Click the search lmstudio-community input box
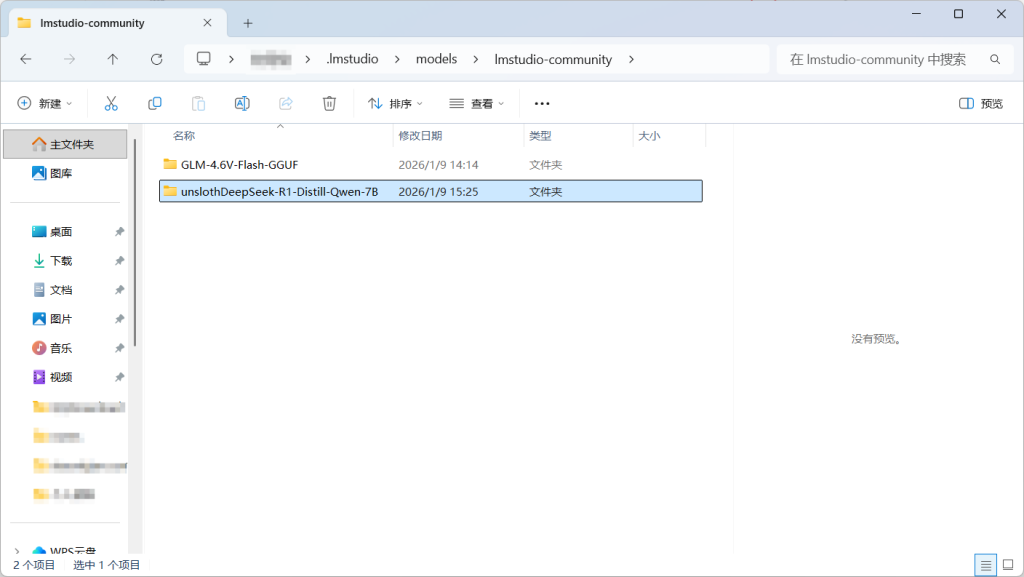The image size is (1024, 577). pyautogui.click(x=880, y=59)
